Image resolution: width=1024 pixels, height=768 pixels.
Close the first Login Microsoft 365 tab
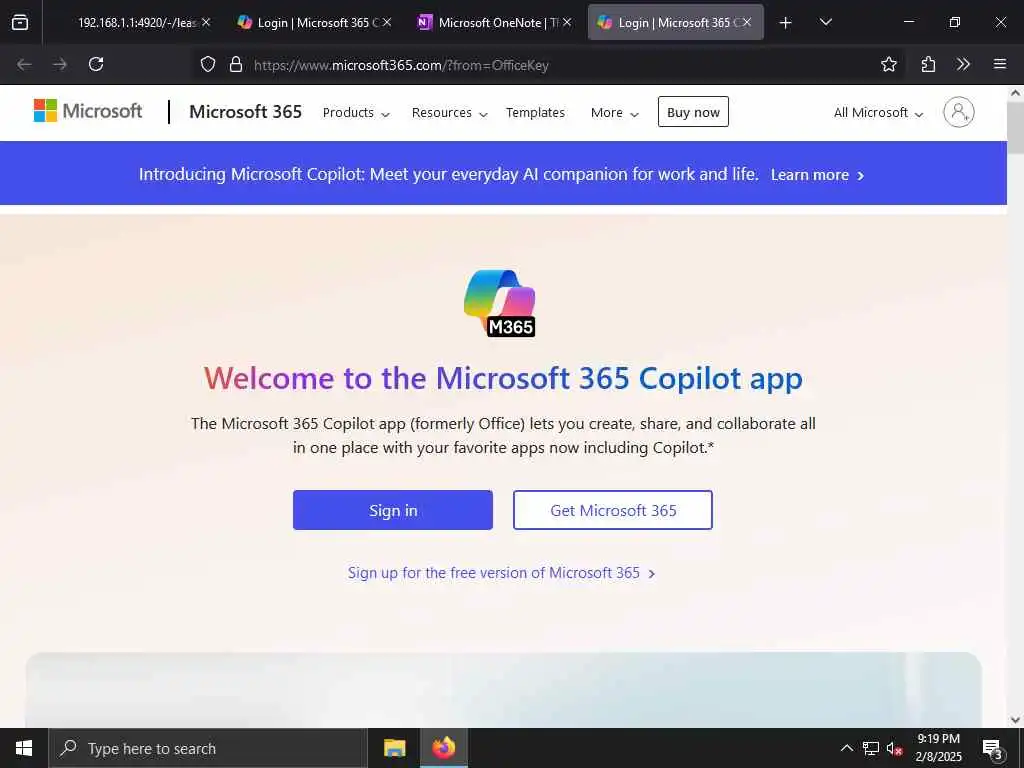[387, 22]
